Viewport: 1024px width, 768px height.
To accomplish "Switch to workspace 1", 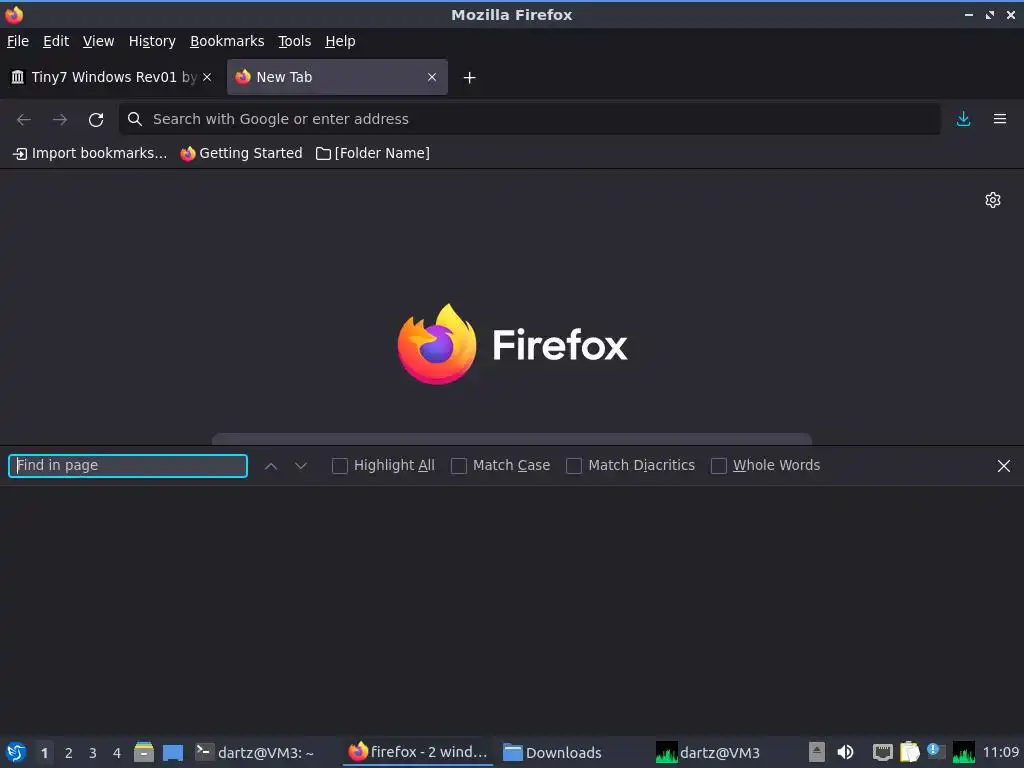I will point(44,753).
